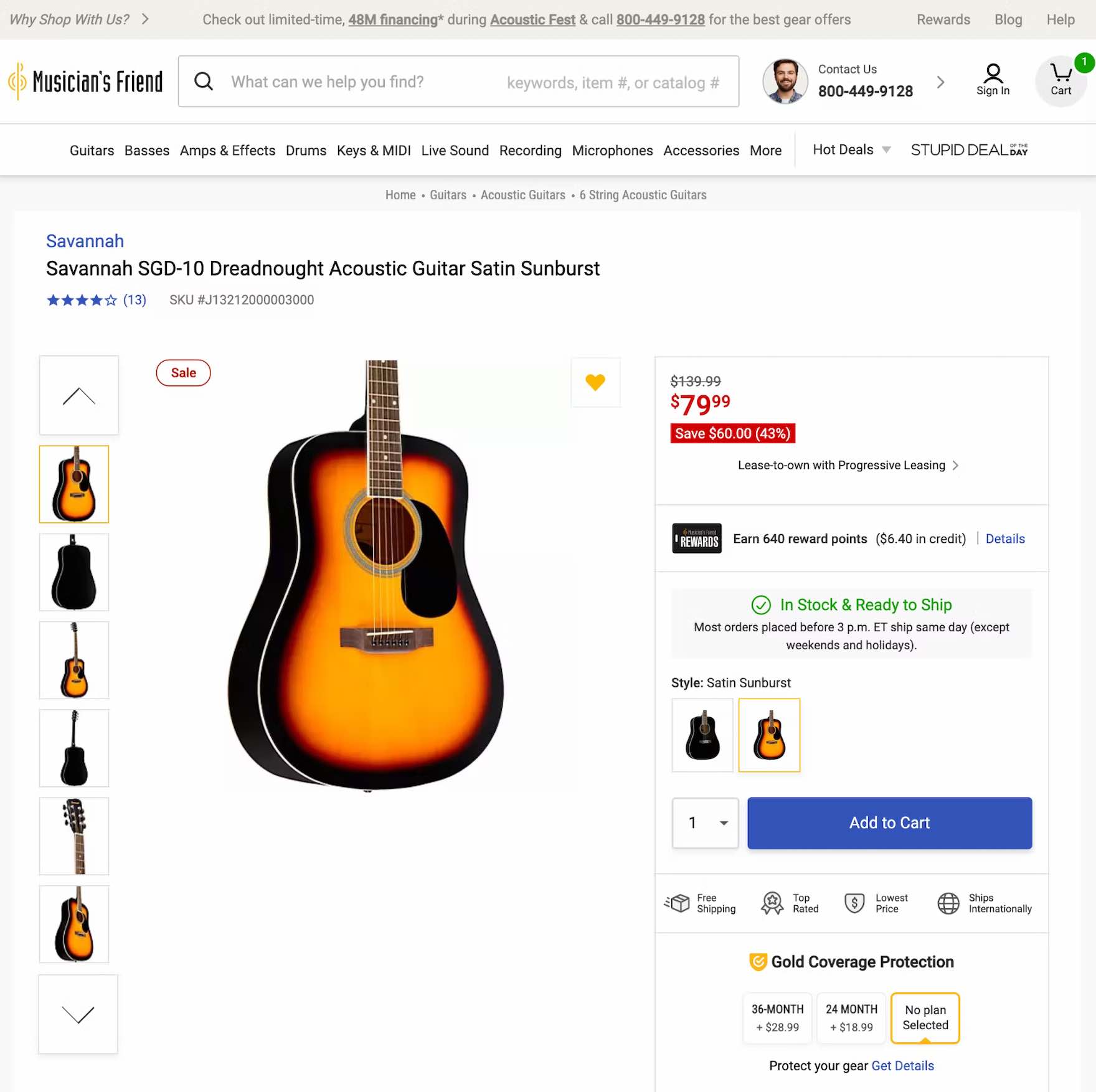This screenshot has height=1092, width=1096.
Task: View the headstock close-up thumbnail
Action: click(74, 836)
